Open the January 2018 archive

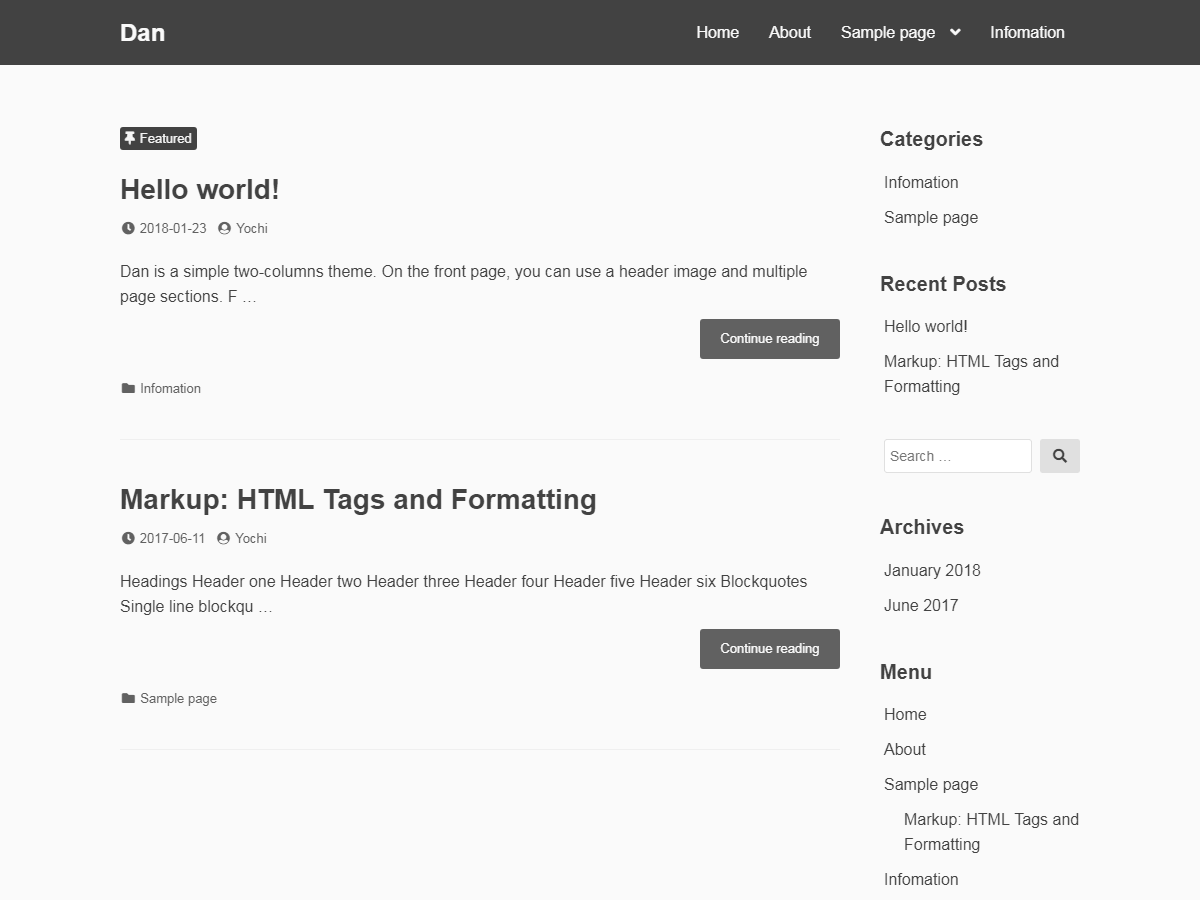point(932,570)
